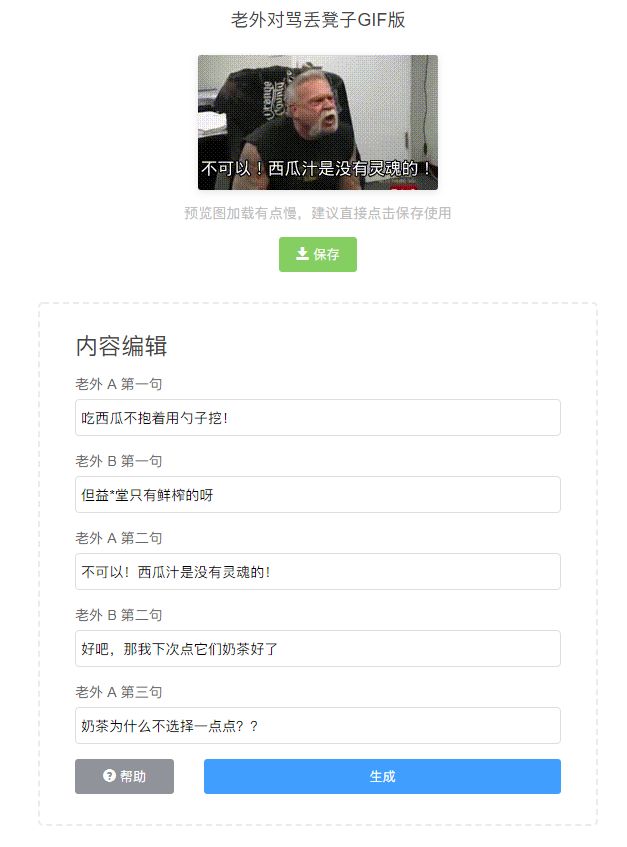Click the download arrow icon beside 保存
Viewport: 627px width, 847px height.
tap(302, 254)
